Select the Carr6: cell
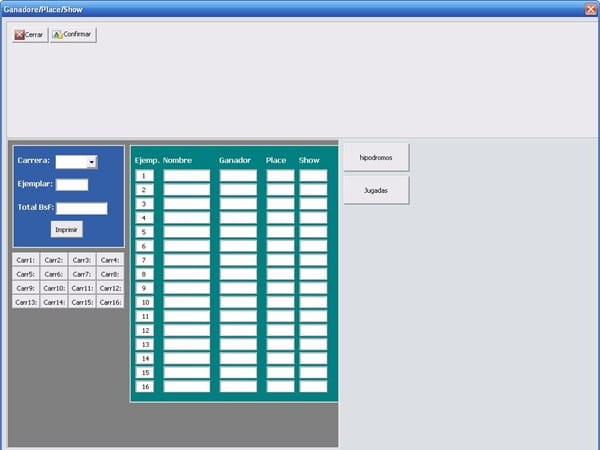This screenshot has height=450, width=600. point(54,274)
